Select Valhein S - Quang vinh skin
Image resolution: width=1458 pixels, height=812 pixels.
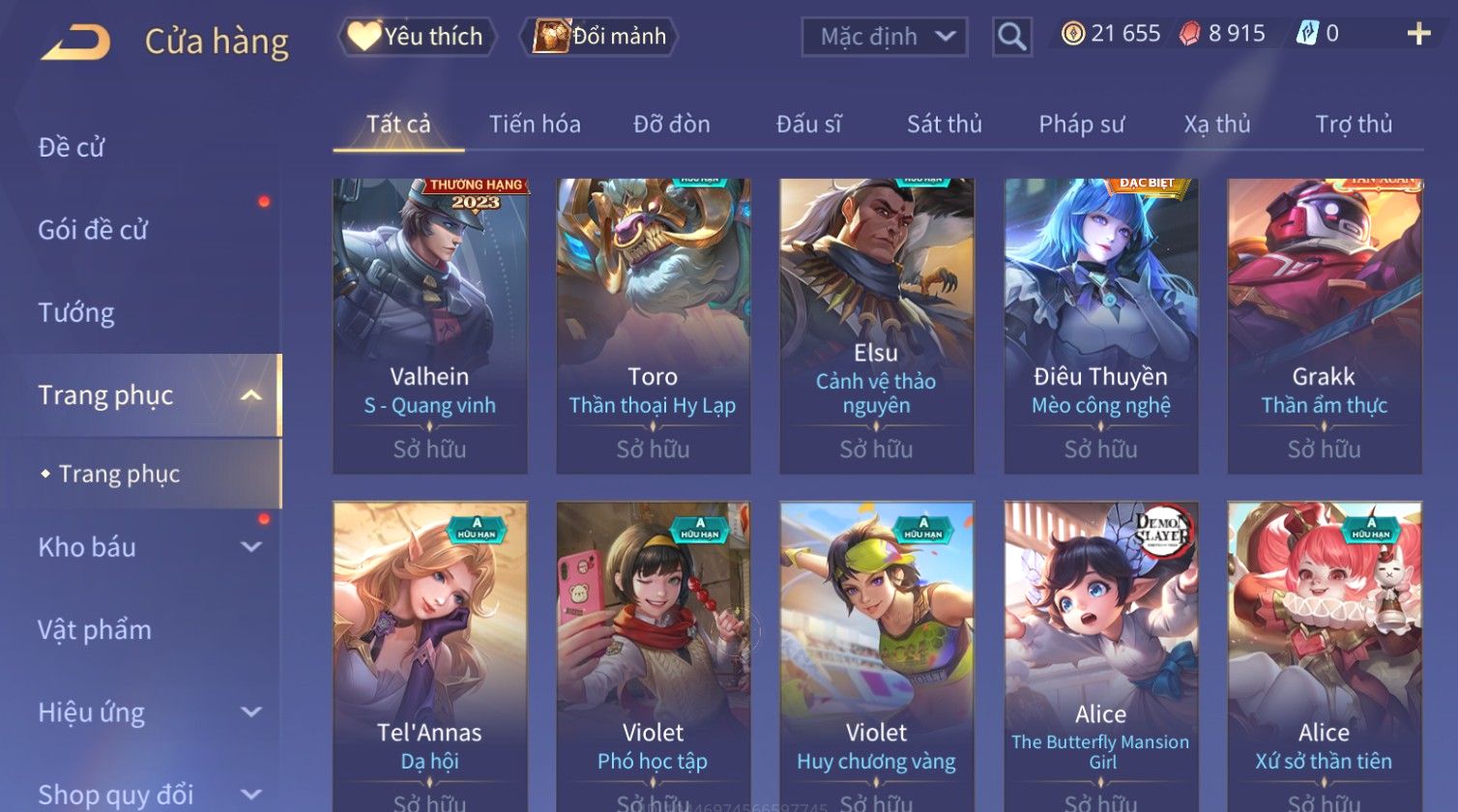coord(430,327)
